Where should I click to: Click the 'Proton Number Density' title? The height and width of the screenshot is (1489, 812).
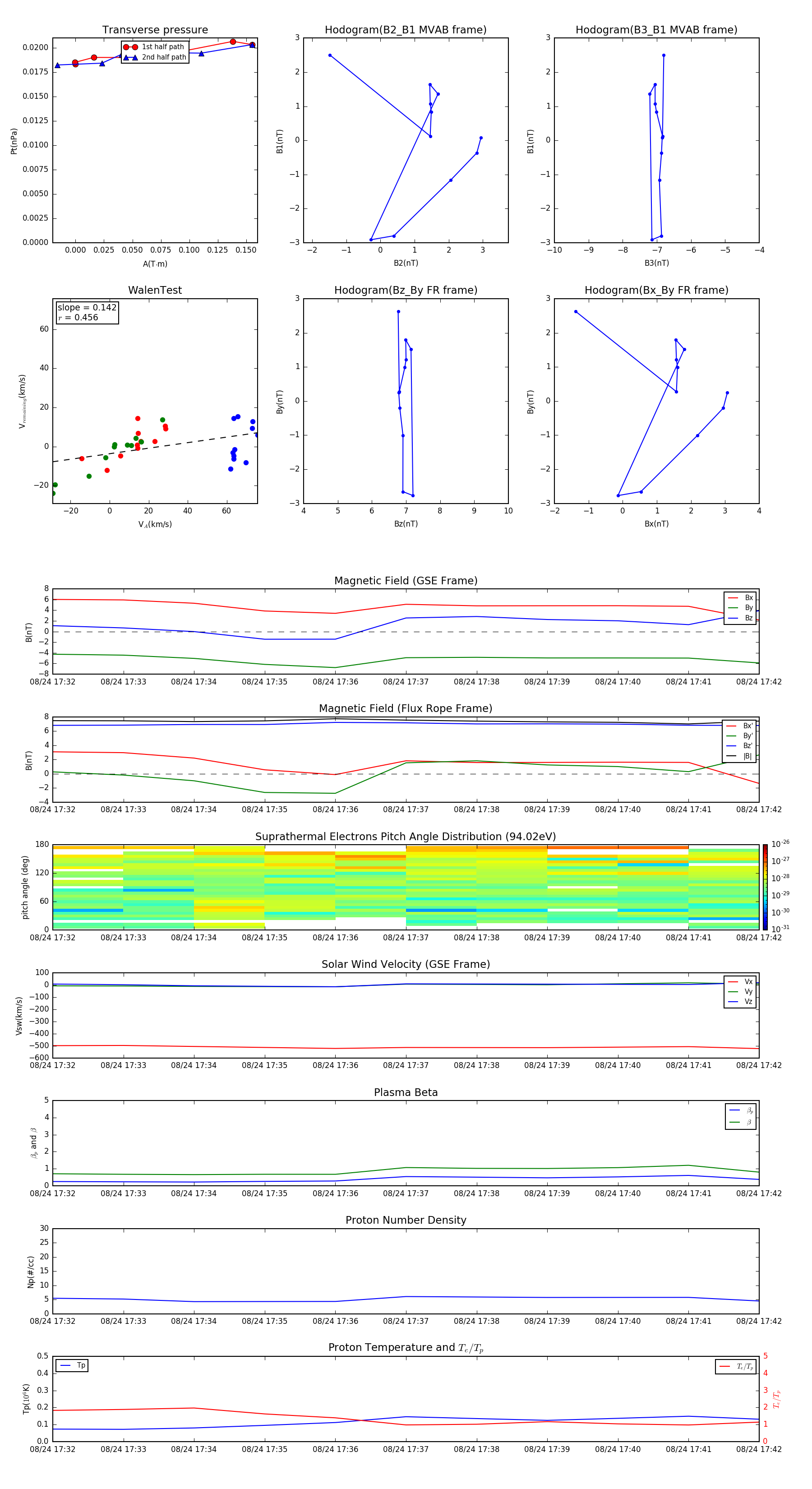[x=406, y=1220]
